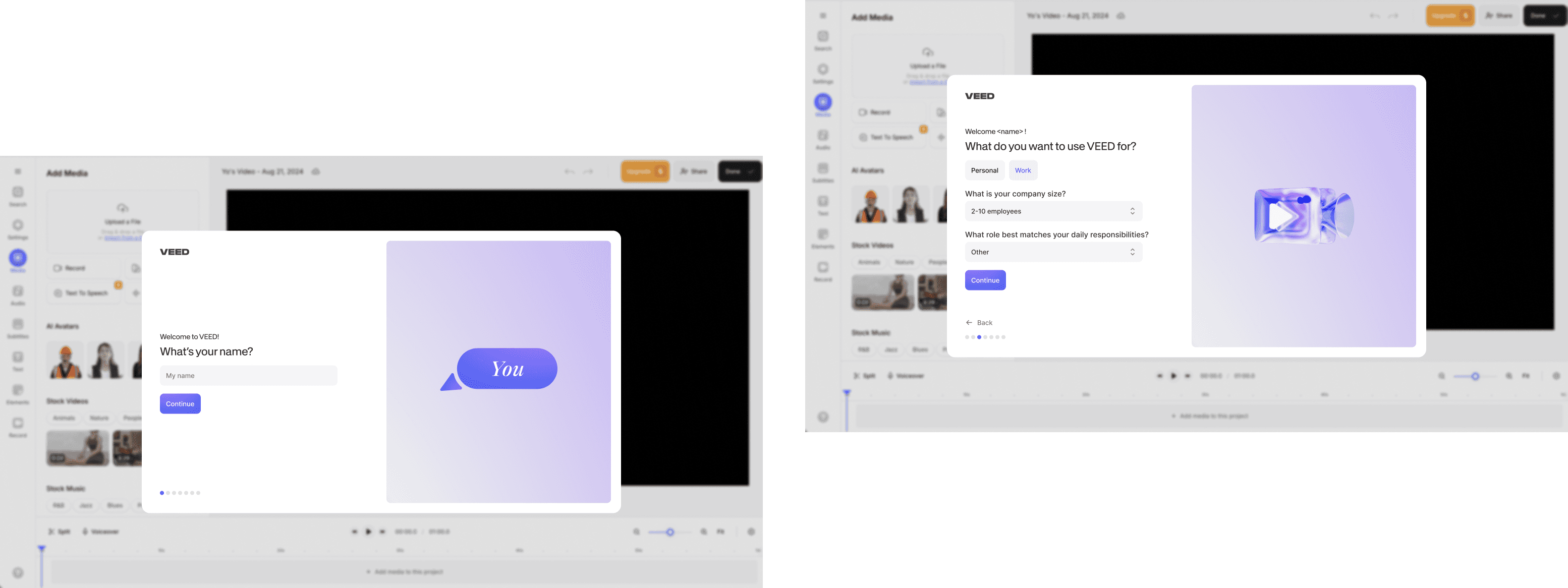The width and height of the screenshot is (1568, 588).
Task: Expand the company size dropdown
Action: [x=1053, y=211]
